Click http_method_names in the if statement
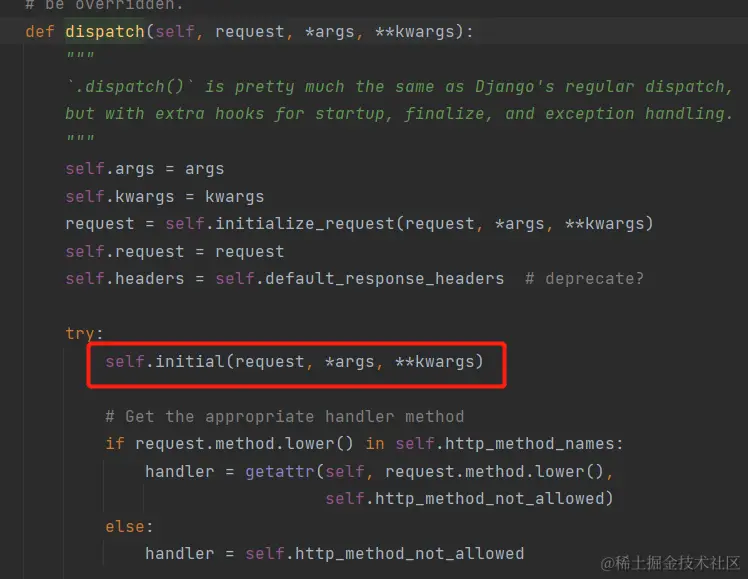Screen dimensions: 748x579 [x=530, y=444]
